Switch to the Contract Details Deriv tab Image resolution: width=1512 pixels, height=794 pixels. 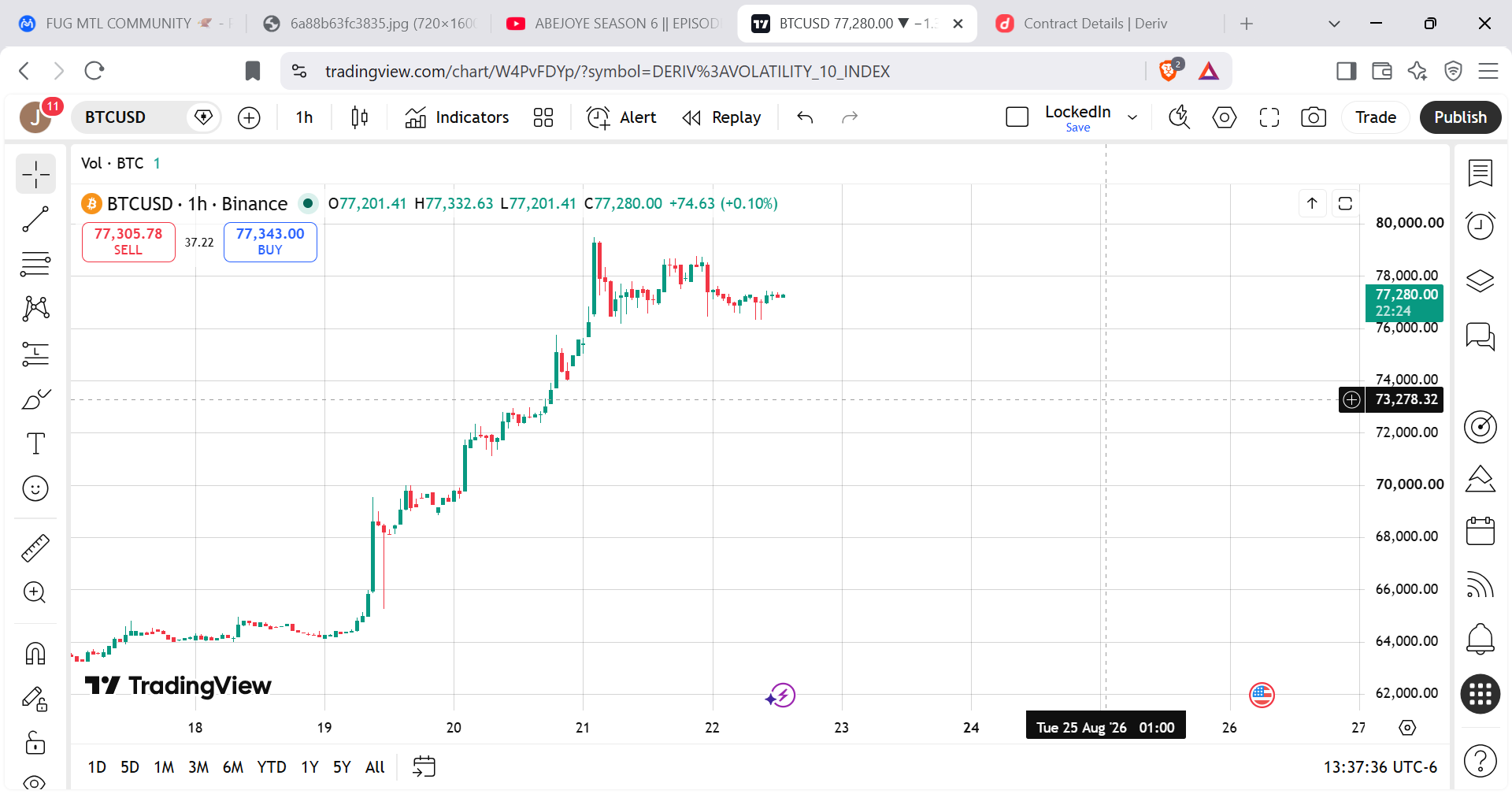[1095, 24]
